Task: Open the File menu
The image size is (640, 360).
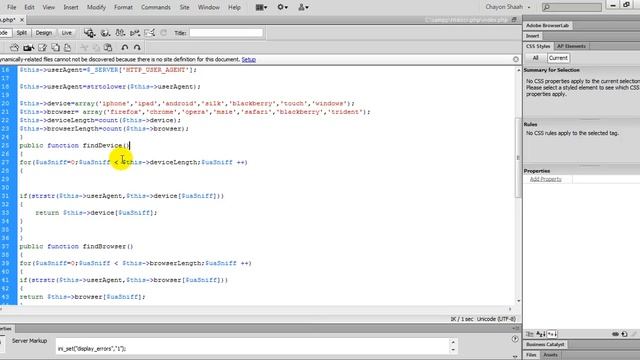Action: point(11,7)
